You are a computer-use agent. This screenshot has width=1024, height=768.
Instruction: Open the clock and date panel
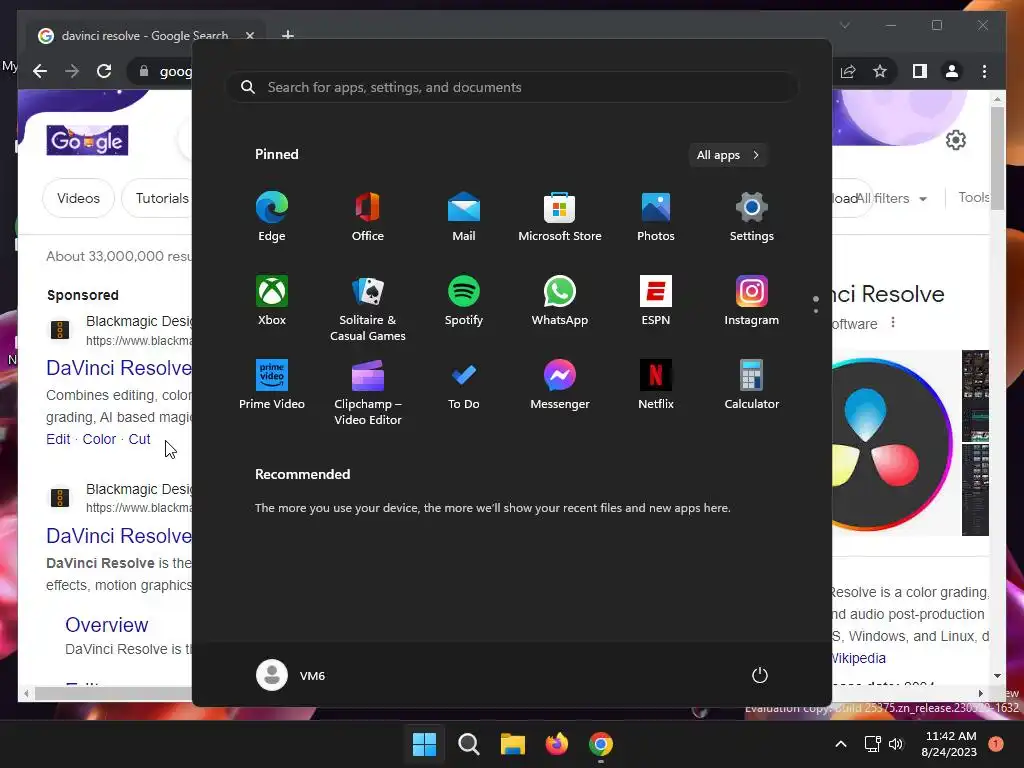(x=950, y=744)
